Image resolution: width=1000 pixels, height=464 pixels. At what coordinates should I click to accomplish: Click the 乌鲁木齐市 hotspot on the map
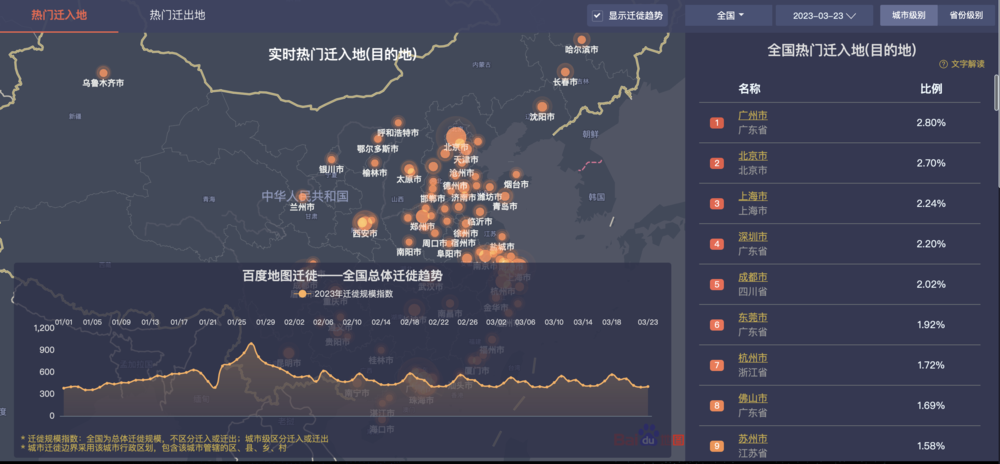tap(103, 73)
